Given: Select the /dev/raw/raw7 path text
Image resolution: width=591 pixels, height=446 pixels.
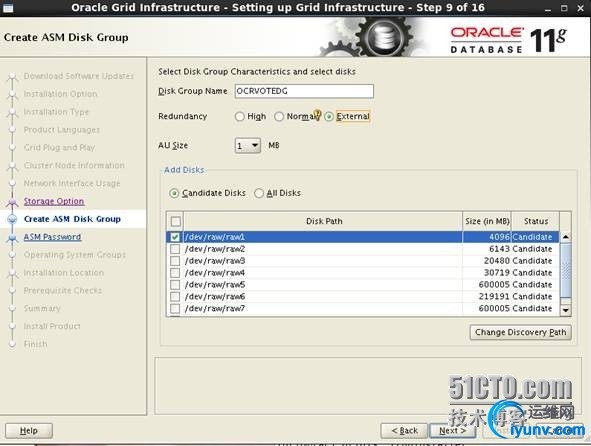Looking at the screenshot, I should coord(215,308).
